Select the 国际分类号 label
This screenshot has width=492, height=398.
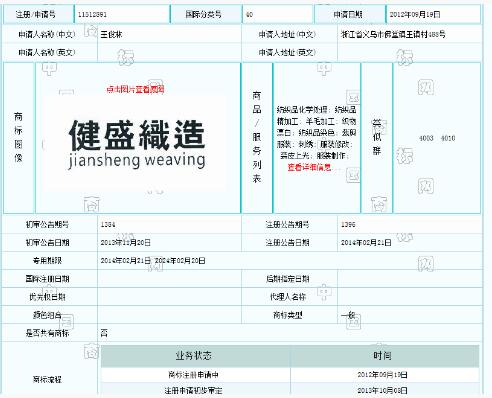(x=204, y=14)
